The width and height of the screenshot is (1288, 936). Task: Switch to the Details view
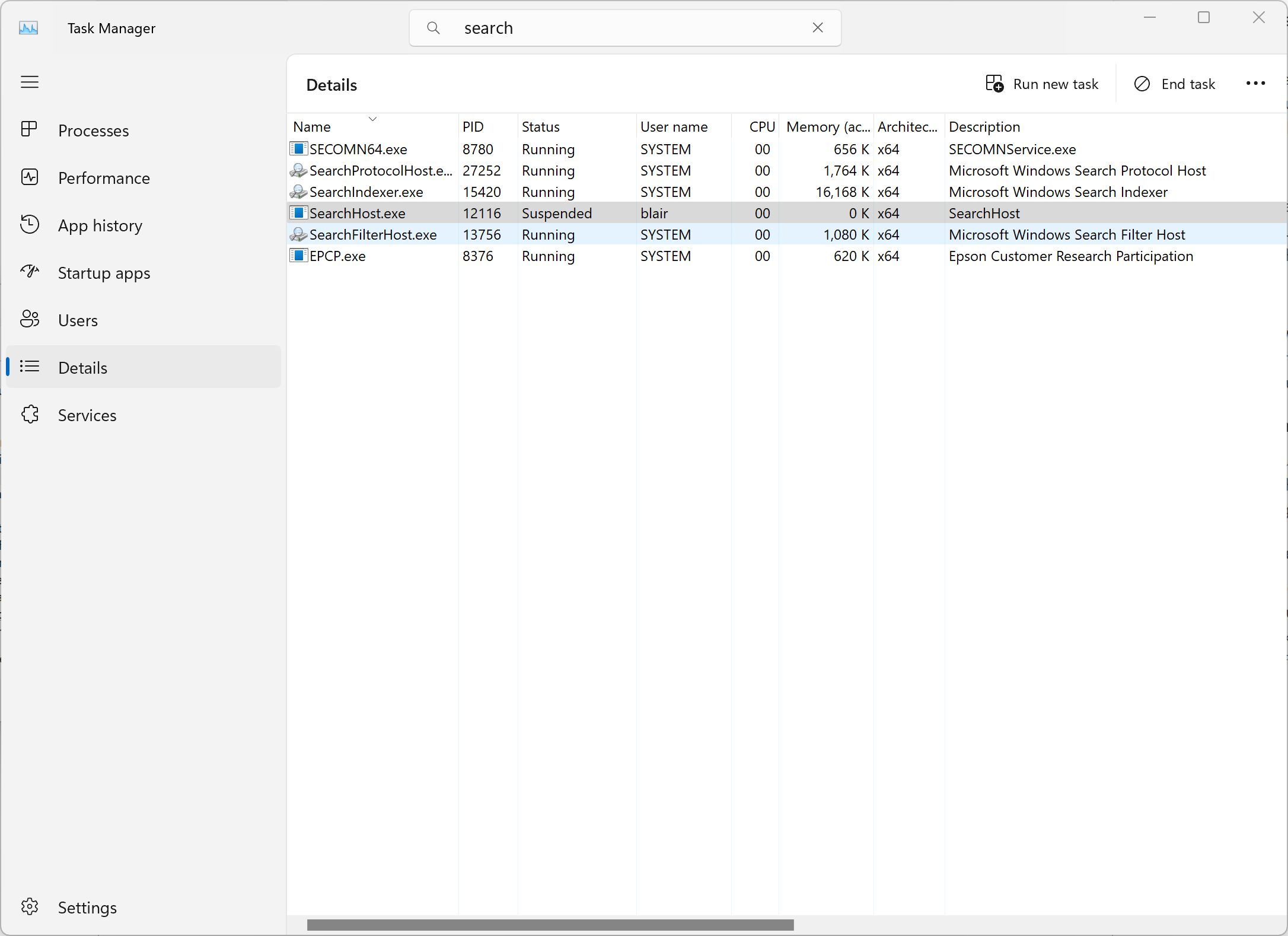82,368
